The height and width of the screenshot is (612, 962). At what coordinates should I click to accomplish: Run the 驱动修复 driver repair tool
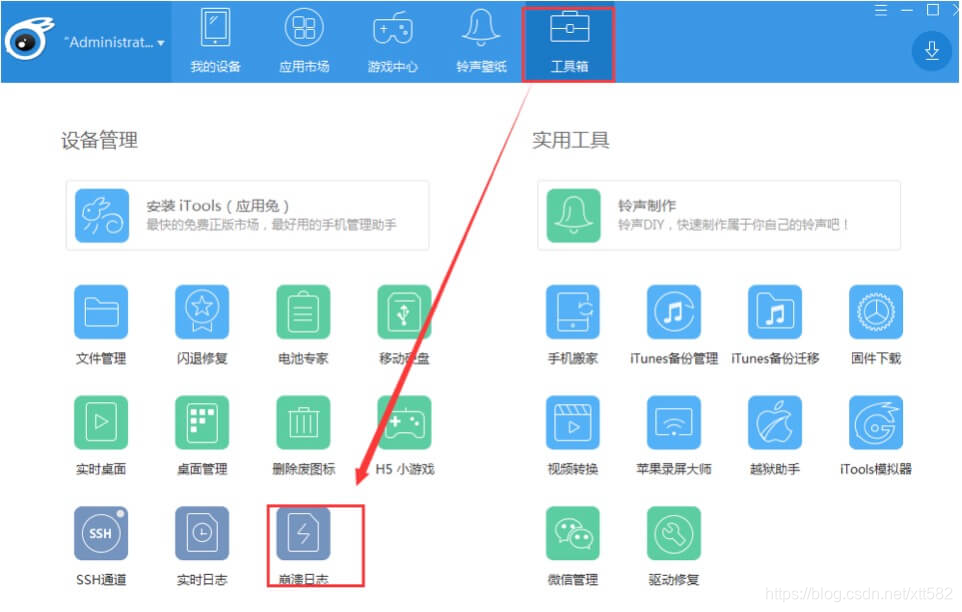click(674, 533)
